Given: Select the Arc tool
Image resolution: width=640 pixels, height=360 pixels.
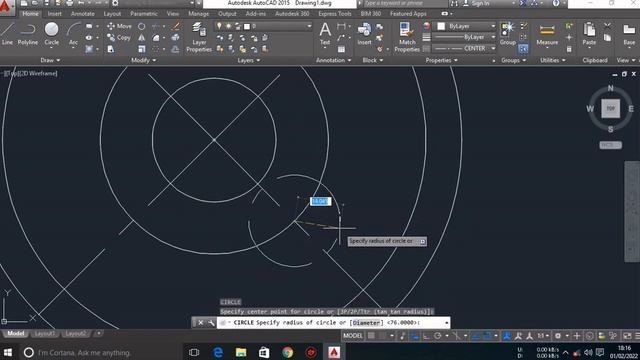Looking at the screenshot, I should click(73, 33).
